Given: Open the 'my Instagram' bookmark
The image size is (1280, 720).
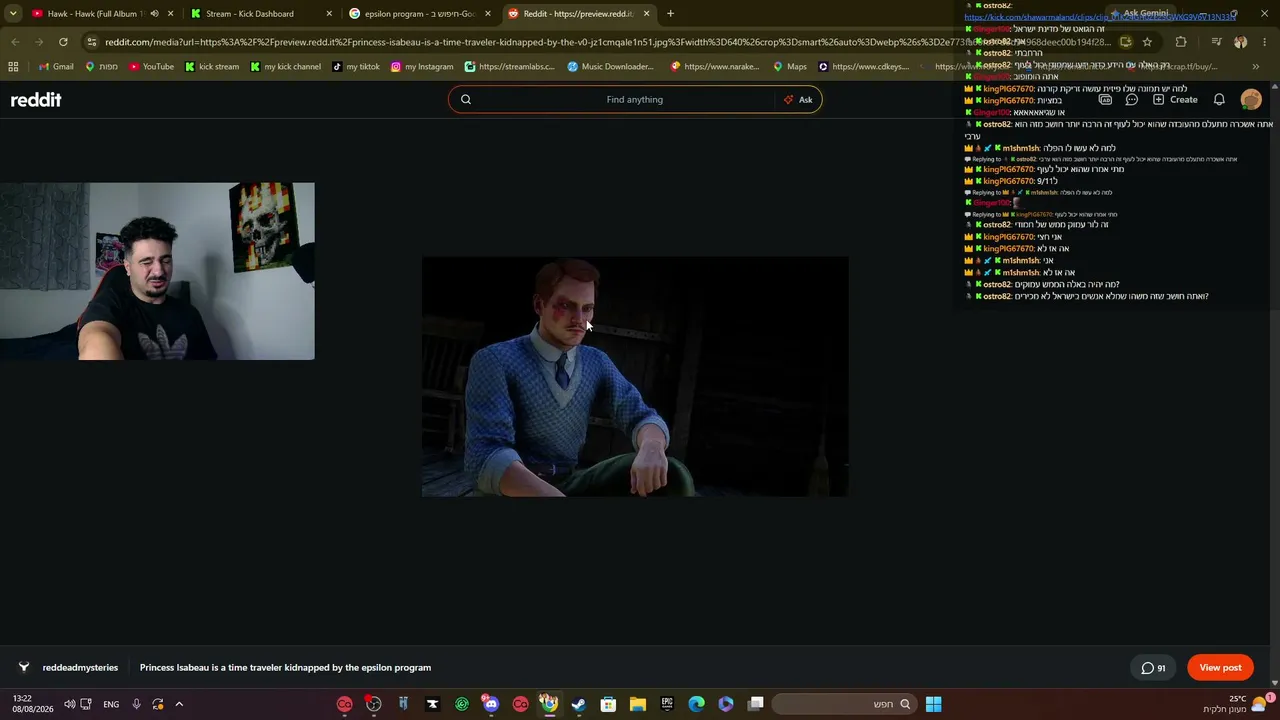Looking at the screenshot, I should (422, 67).
